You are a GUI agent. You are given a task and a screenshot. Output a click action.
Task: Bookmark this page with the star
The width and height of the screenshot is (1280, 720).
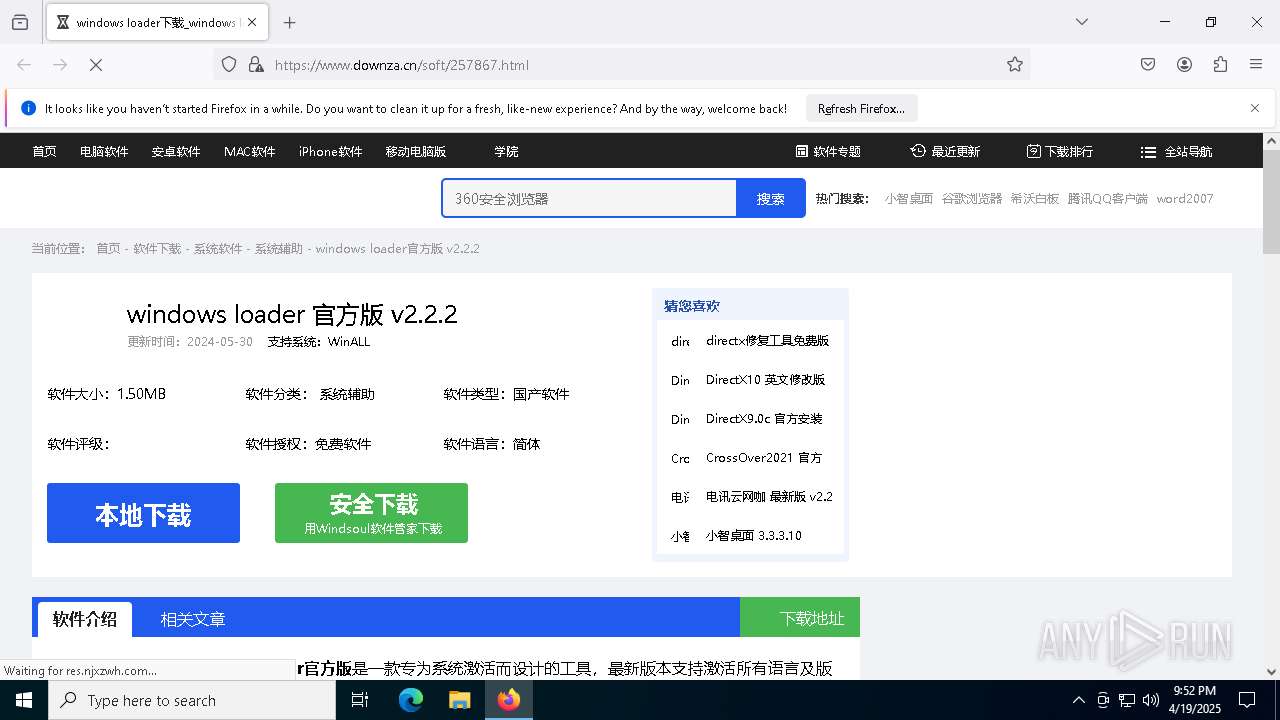point(1015,65)
